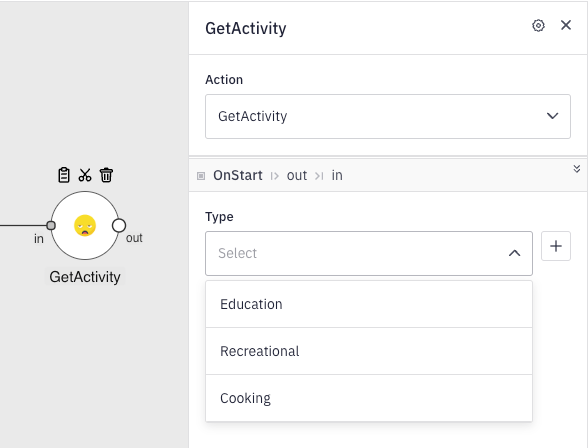Click the sad emoji node icon

[85, 226]
